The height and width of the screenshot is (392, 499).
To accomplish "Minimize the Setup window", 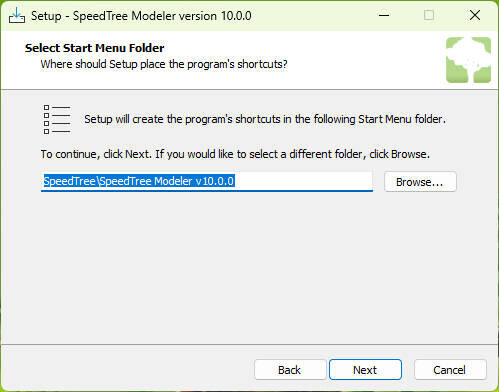I will click(x=384, y=15).
